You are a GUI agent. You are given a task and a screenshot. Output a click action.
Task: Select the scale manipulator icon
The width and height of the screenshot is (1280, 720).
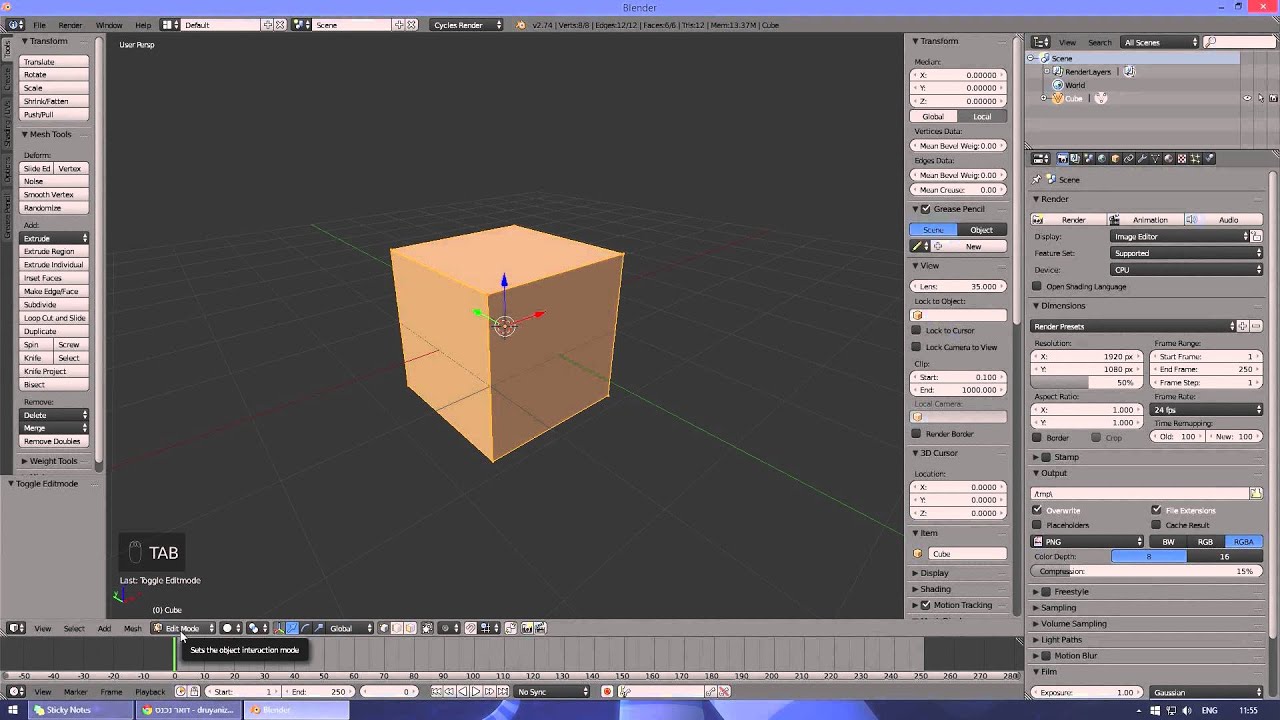[x=319, y=628]
